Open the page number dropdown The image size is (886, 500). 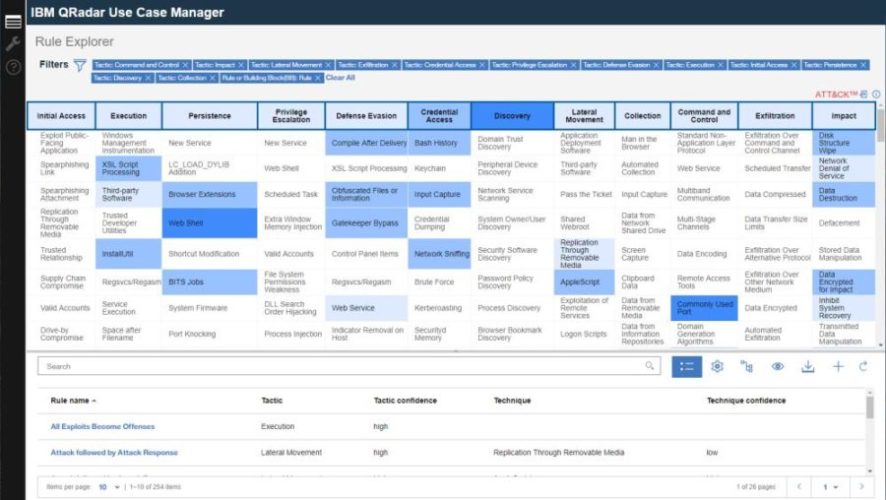[x=830, y=487]
